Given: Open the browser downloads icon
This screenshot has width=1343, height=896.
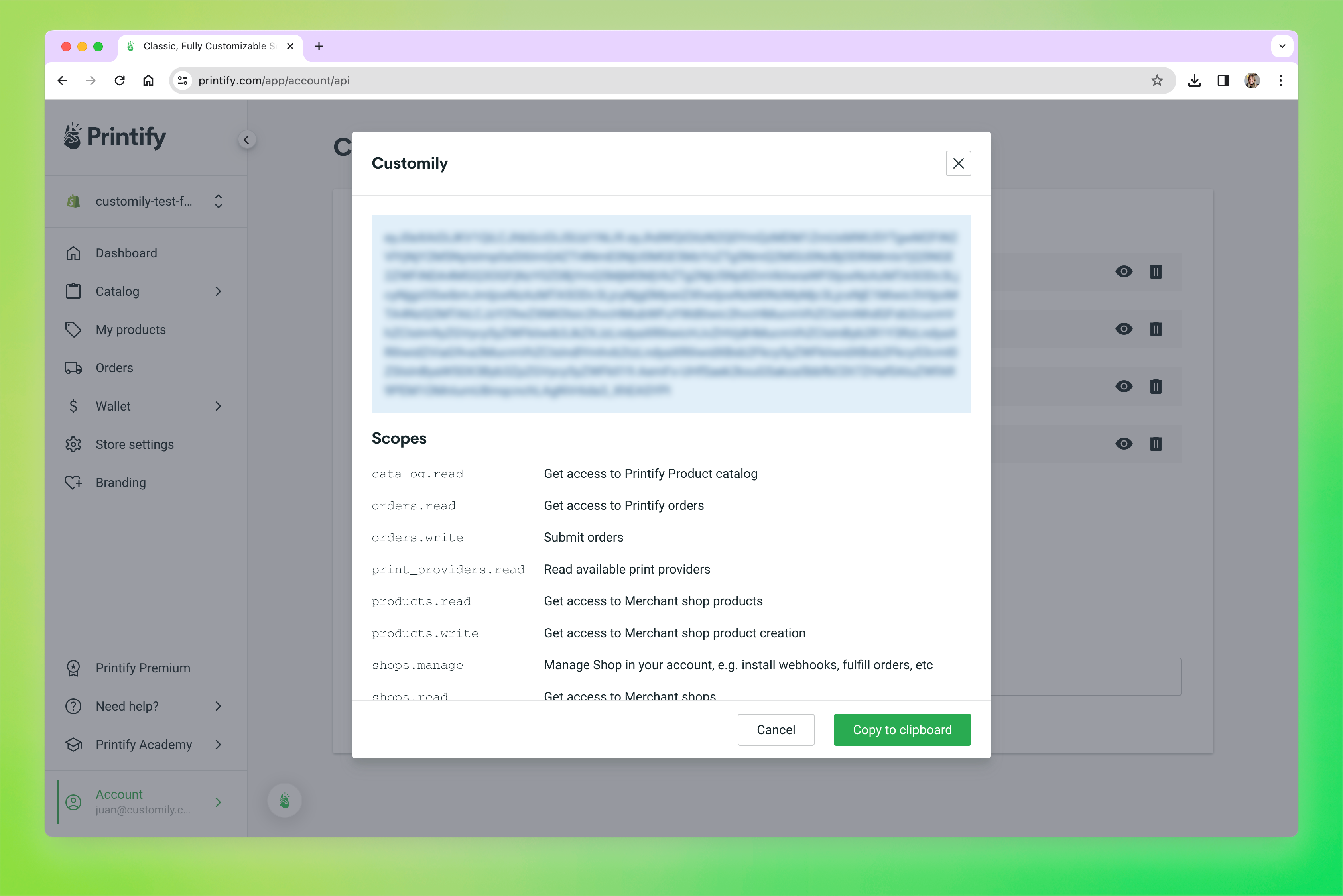Looking at the screenshot, I should click(1194, 81).
